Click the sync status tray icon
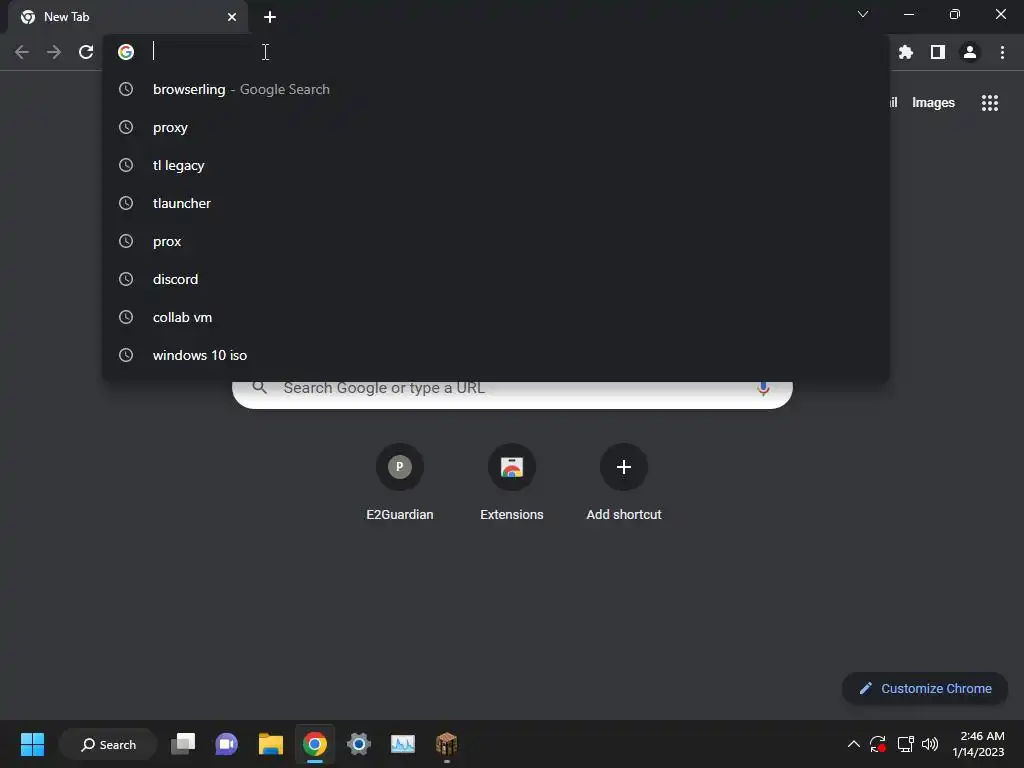This screenshot has width=1024, height=768. (878, 744)
